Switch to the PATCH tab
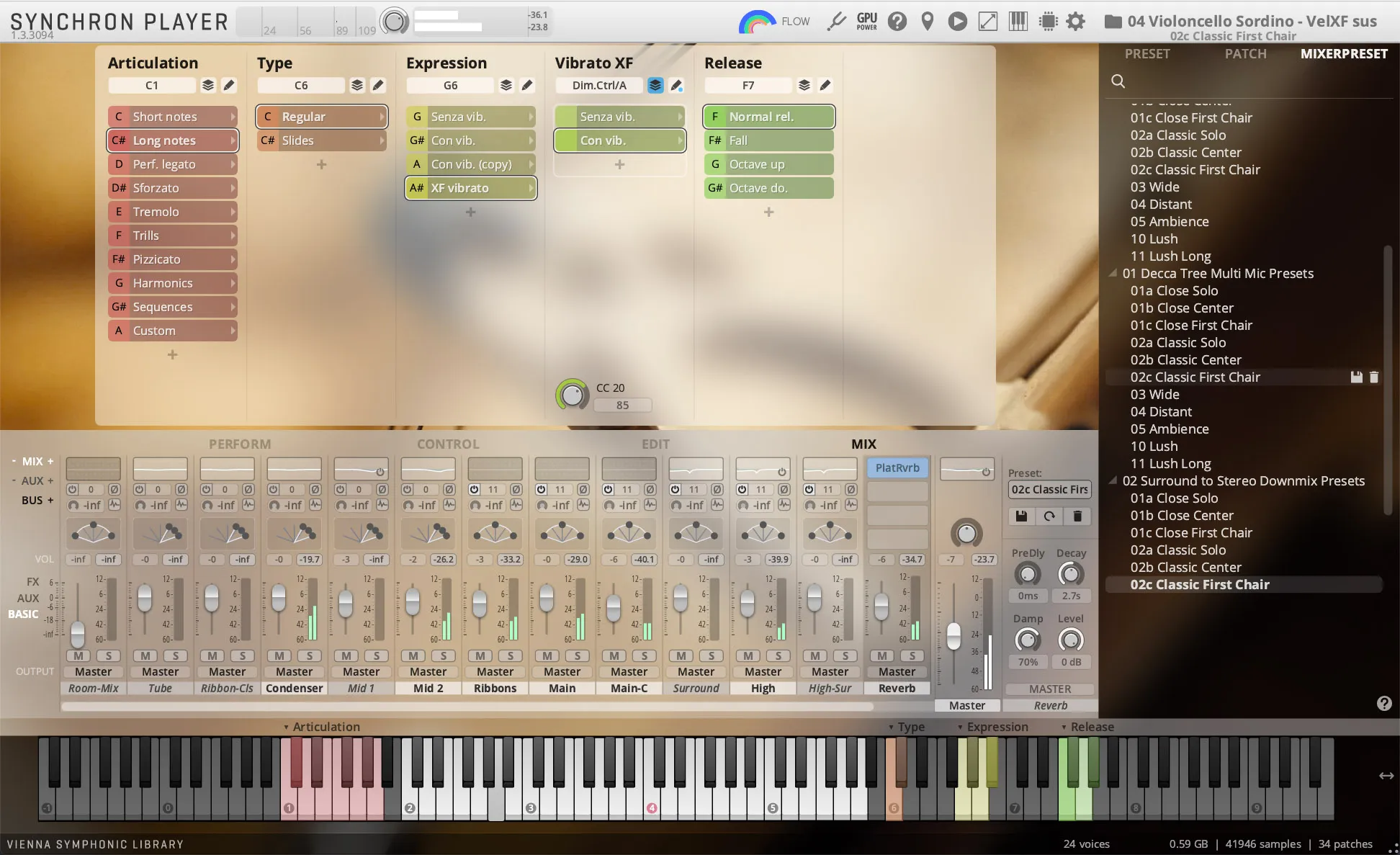1400x855 pixels. (x=1245, y=54)
